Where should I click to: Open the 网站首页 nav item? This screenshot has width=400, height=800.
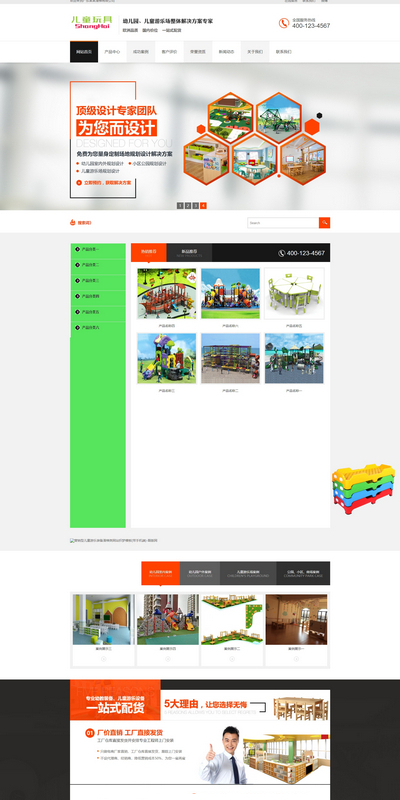click(x=84, y=52)
